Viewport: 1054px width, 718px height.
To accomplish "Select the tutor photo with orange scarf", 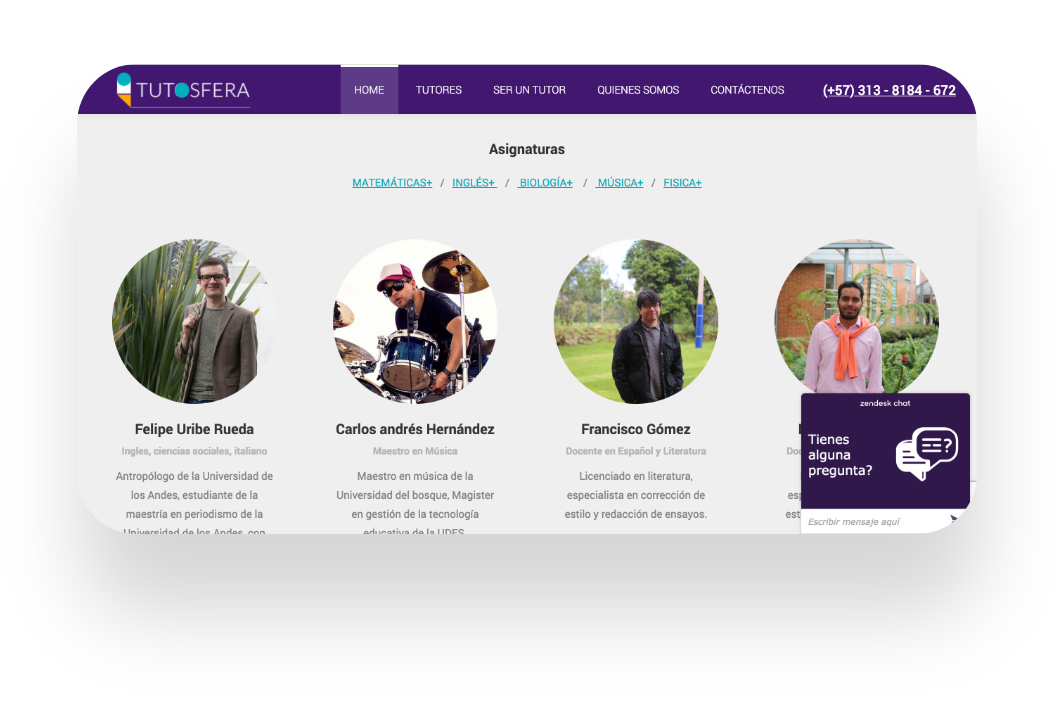I will pyautogui.click(x=856, y=317).
